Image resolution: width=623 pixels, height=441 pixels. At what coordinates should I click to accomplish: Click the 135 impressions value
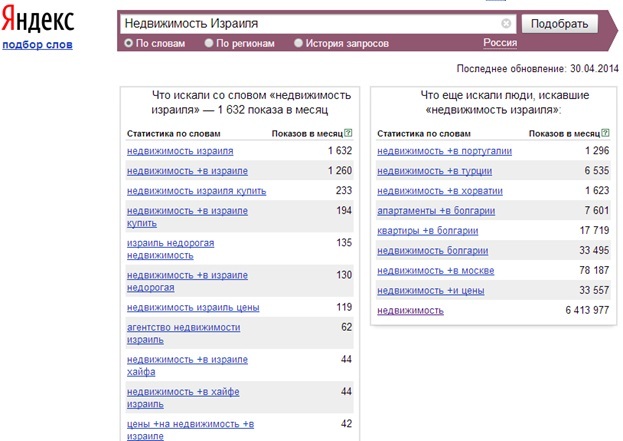pos(344,242)
